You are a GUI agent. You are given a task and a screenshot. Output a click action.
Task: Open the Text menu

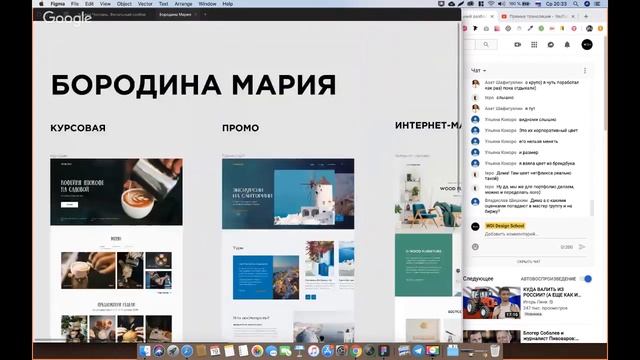(163, 4)
